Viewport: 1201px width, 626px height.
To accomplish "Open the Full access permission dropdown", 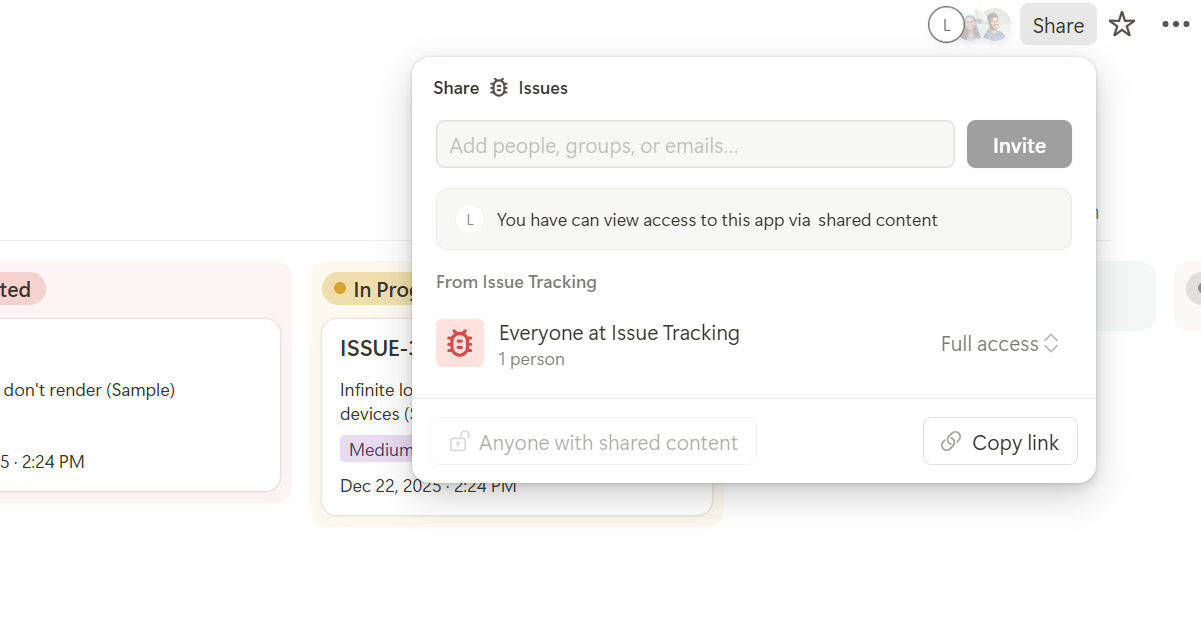I will click(999, 344).
